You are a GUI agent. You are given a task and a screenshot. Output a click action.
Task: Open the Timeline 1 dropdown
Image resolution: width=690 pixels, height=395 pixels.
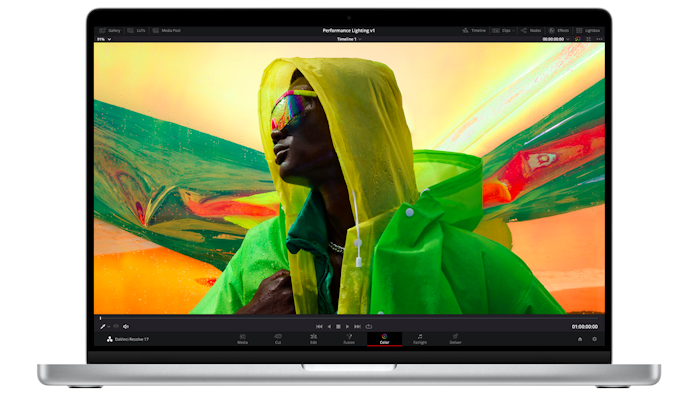pyautogui.click(x=349, y=39)
